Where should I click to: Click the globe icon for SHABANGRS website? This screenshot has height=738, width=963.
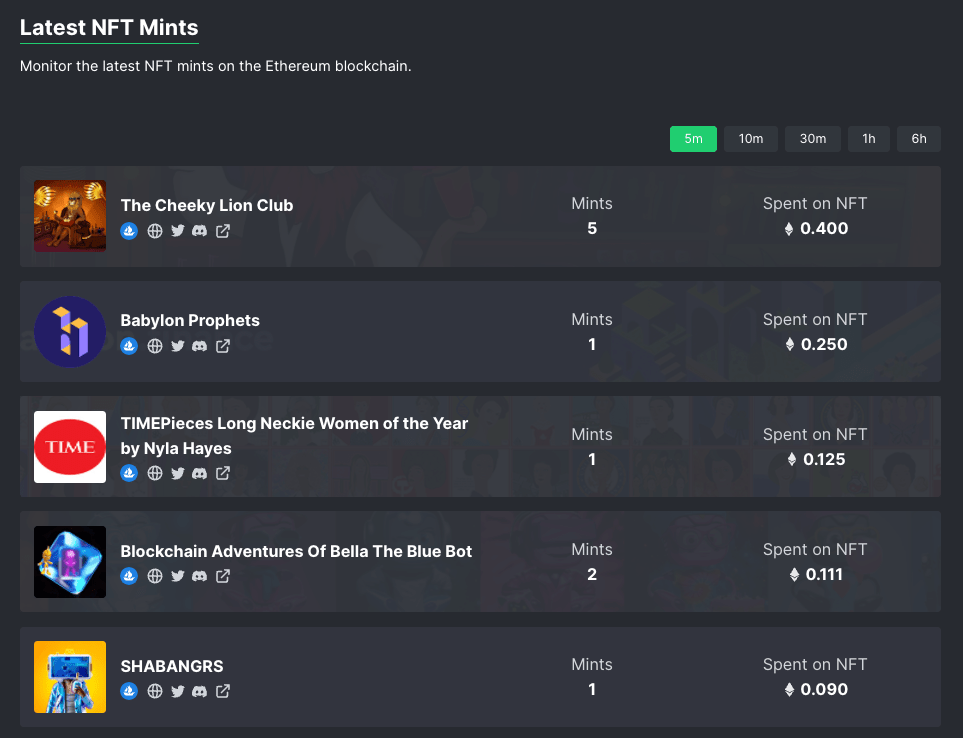click(x=154, y=691)
